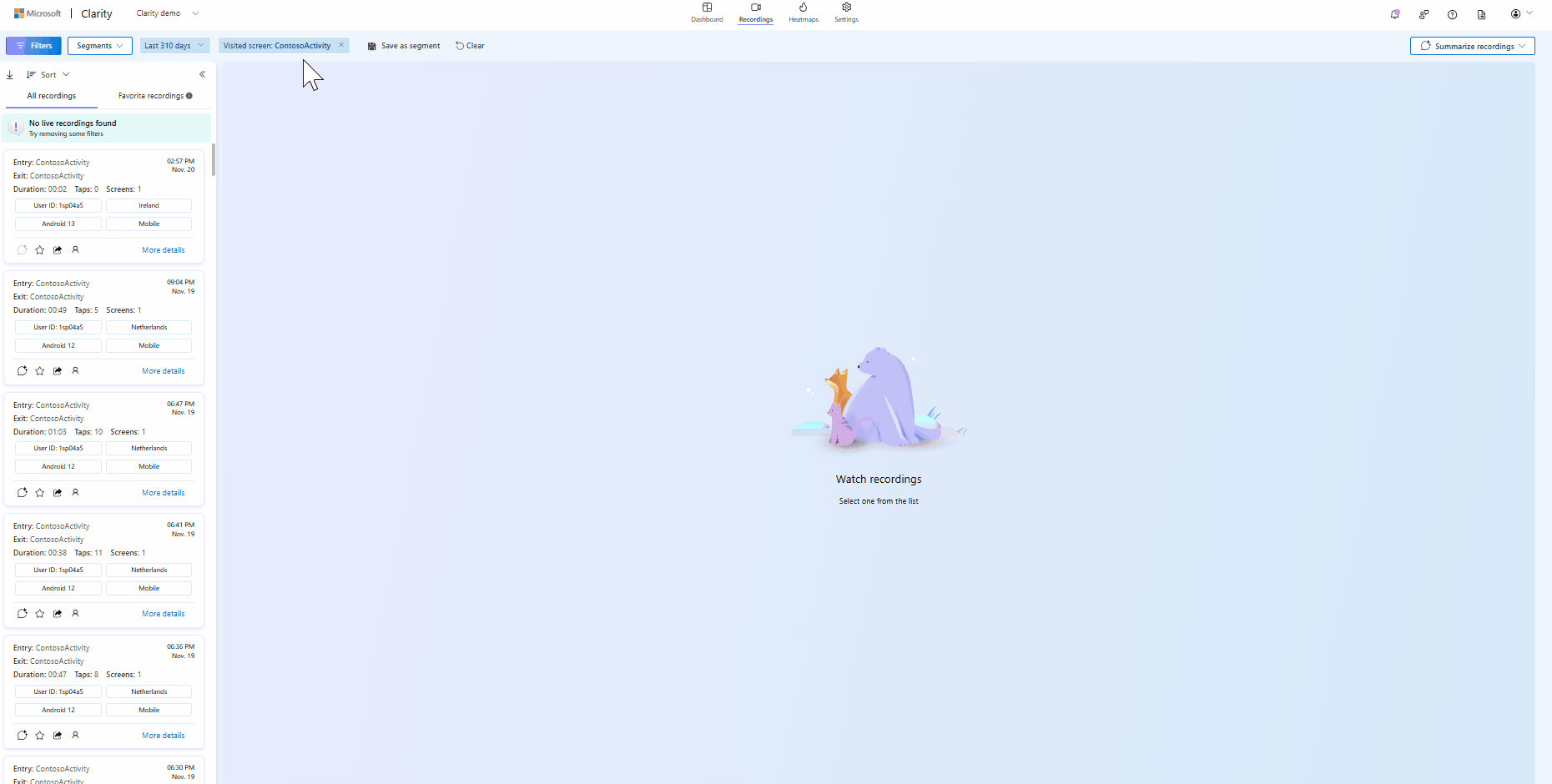Image resolution: width=1552 pixels, height=784 pixels.
Task: Select the All recordings tab
Action: pos(52,96)
